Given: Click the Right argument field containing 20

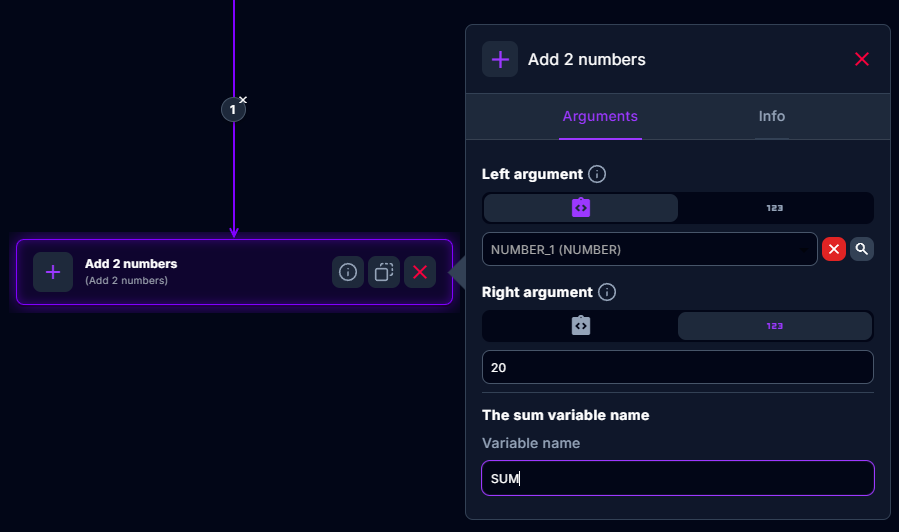Looking at the screenshot, I should (678, 367).
